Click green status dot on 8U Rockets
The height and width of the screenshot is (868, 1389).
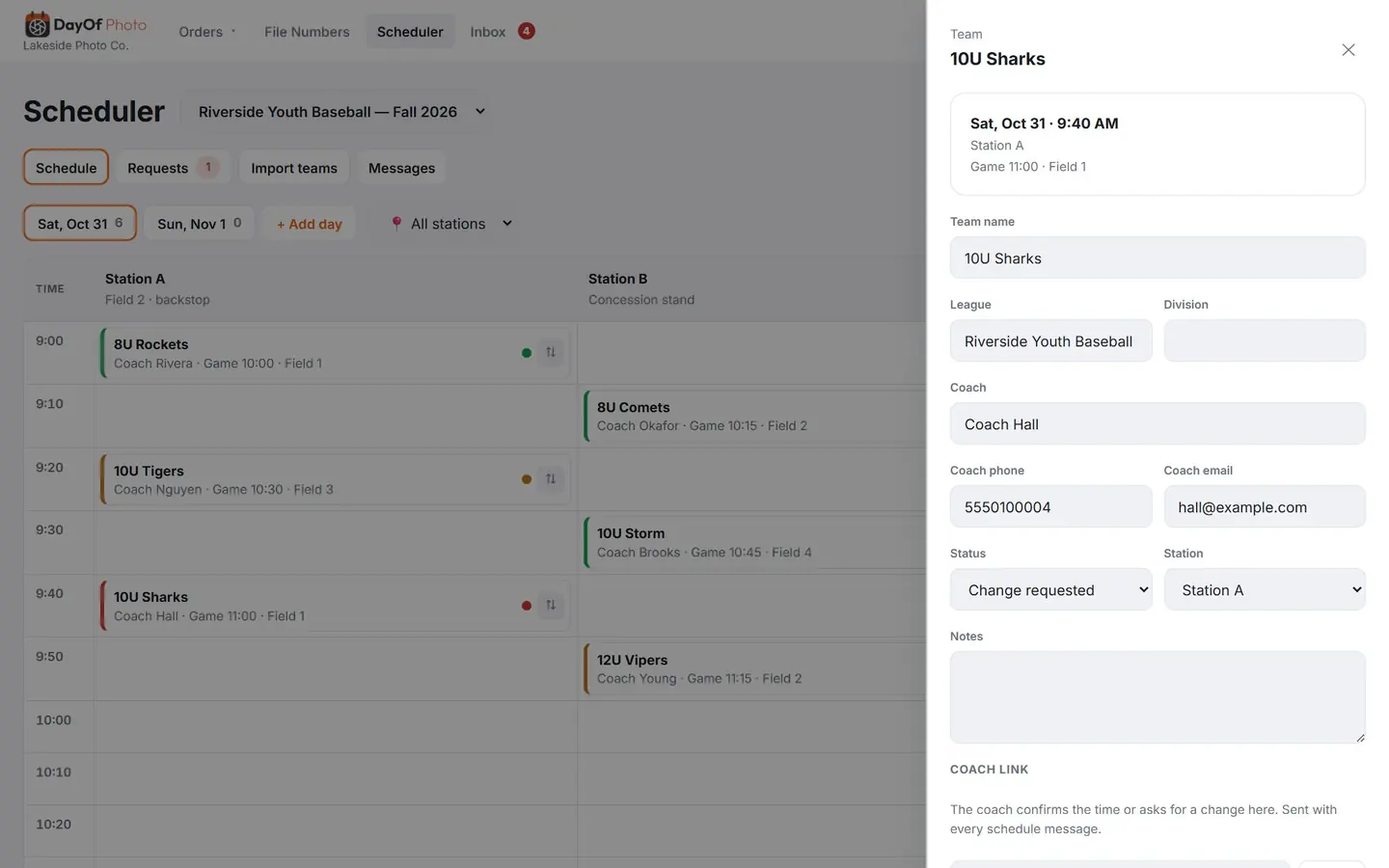[527, 353]
